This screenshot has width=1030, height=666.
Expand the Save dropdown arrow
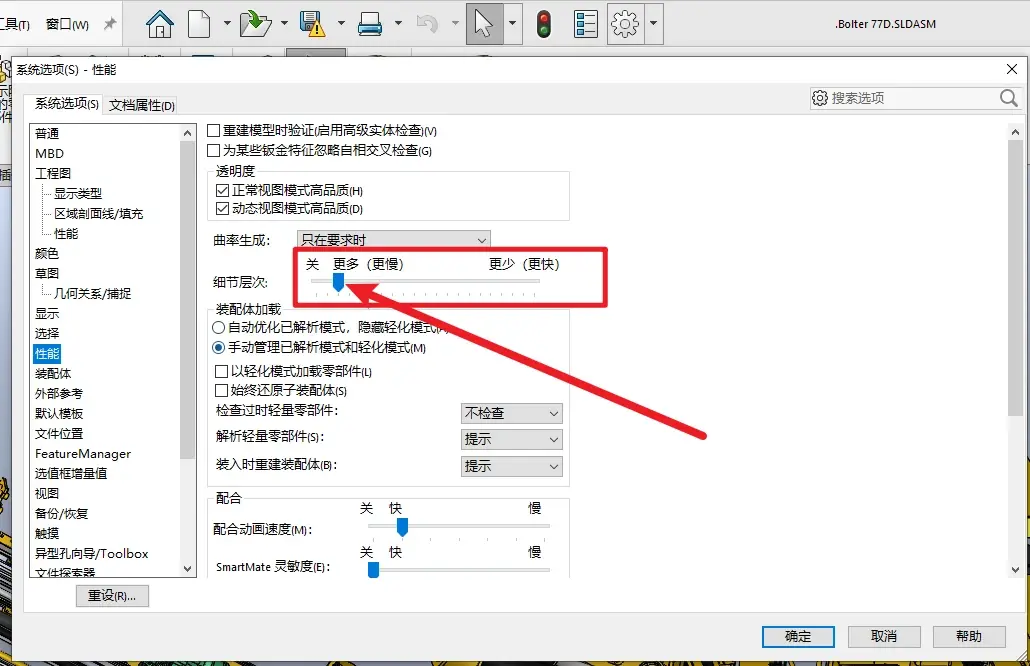click(341, 24)
